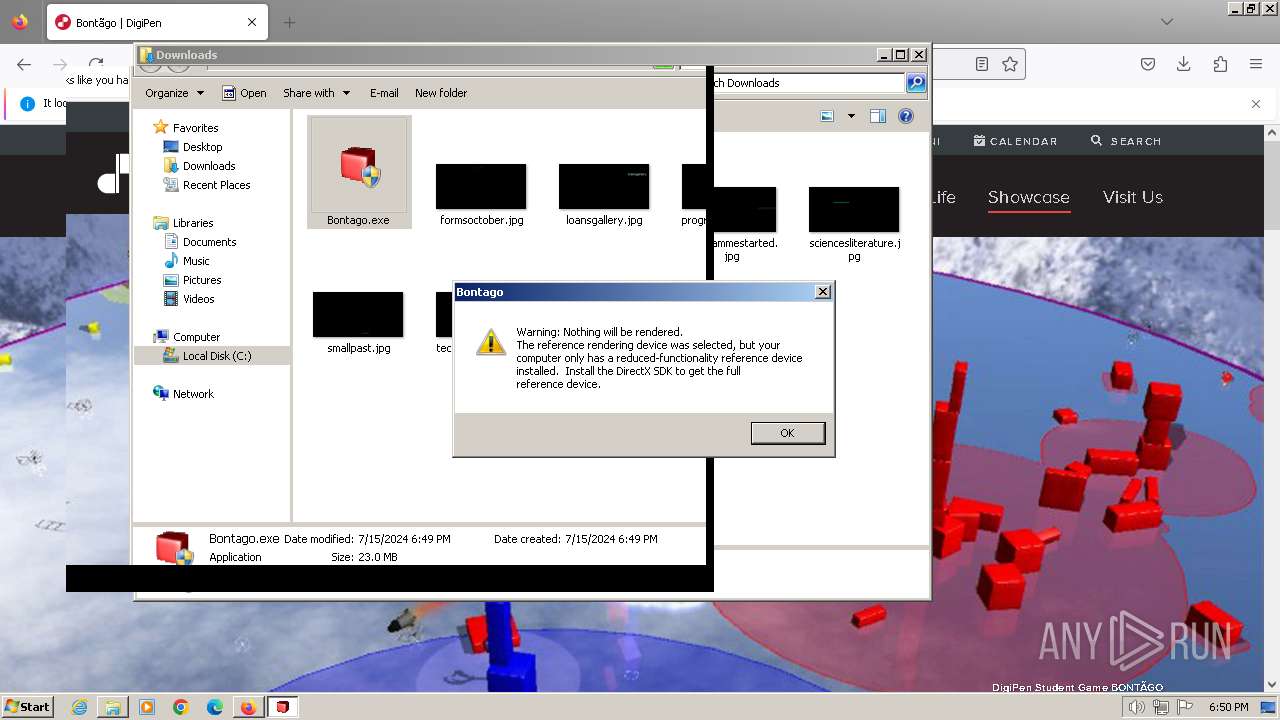The image size is (1280, 720).
Task: Open Internet Explorer from taskbar
Action: coord(79,707)
